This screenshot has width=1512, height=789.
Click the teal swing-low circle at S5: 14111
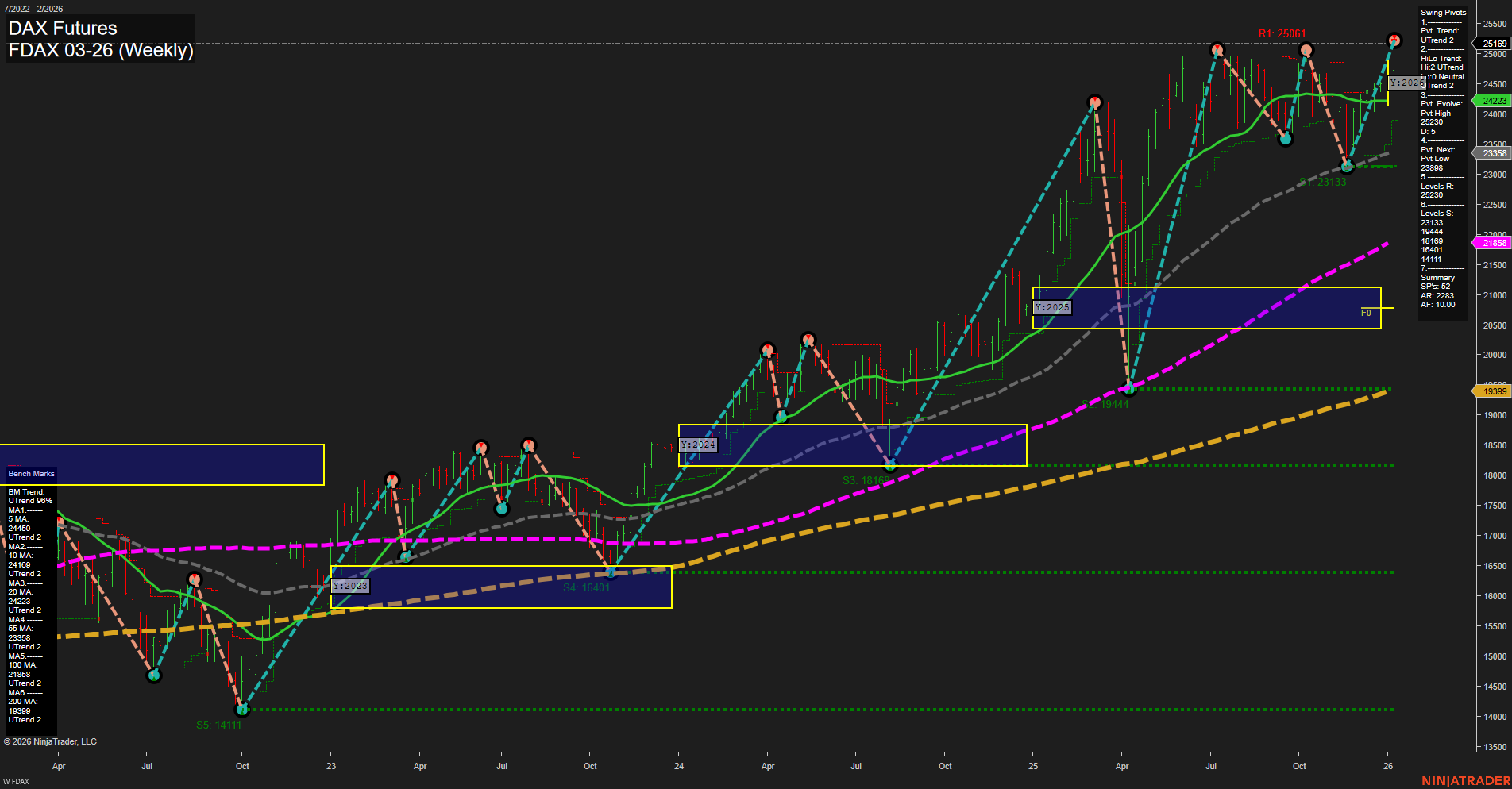tap(243, 710)
